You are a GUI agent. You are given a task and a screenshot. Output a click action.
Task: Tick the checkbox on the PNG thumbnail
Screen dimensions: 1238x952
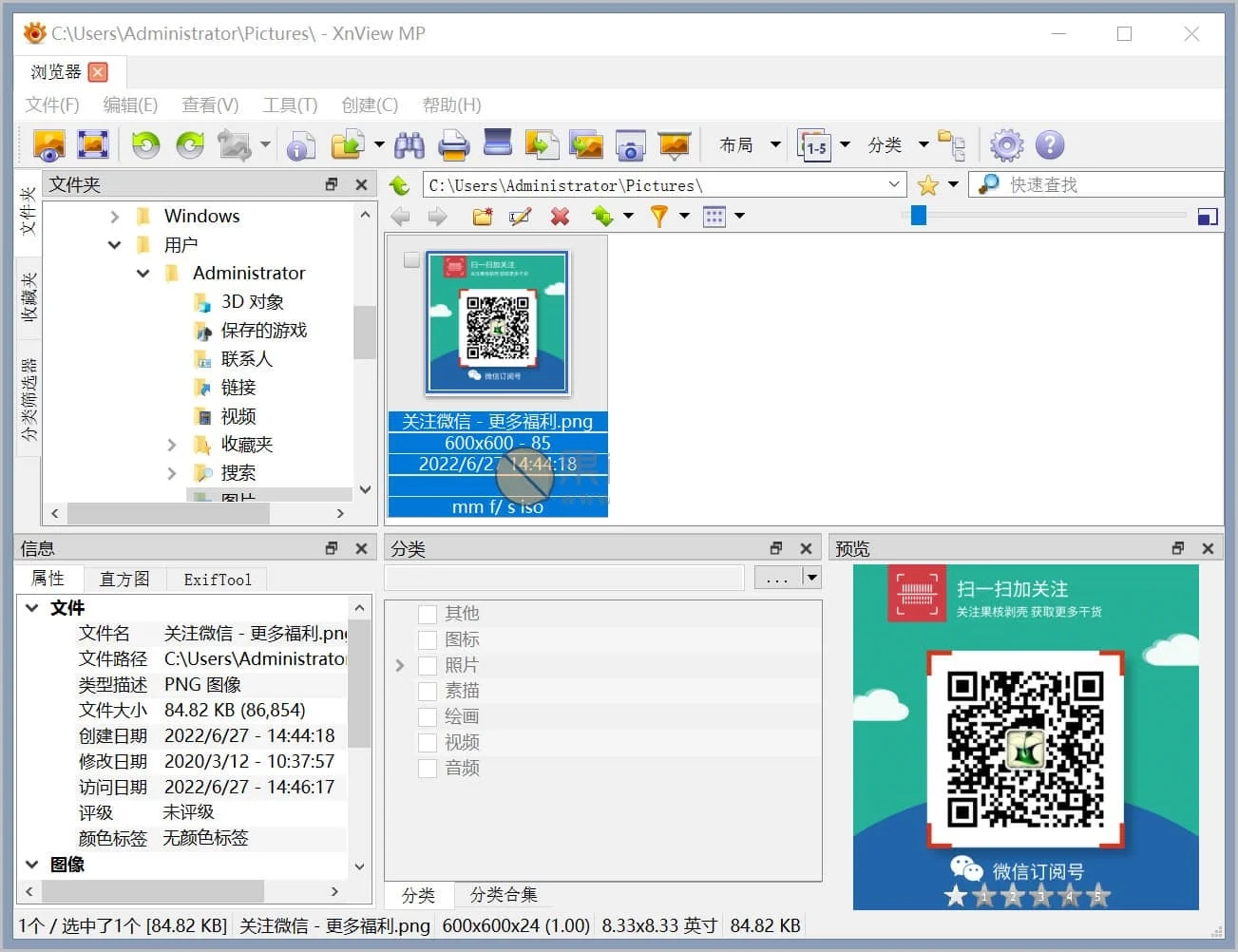click(411, 259)
